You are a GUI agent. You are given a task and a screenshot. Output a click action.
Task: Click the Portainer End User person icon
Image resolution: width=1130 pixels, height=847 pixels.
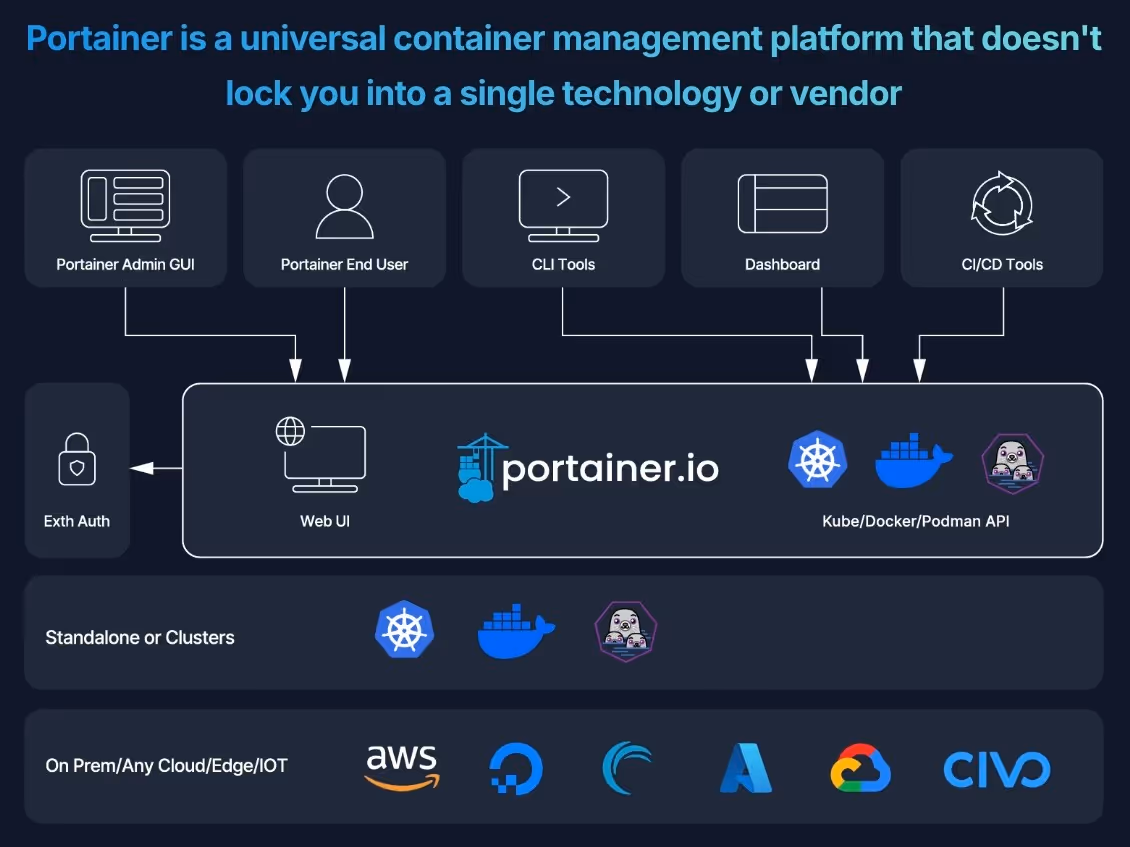[x=344, y=206]
